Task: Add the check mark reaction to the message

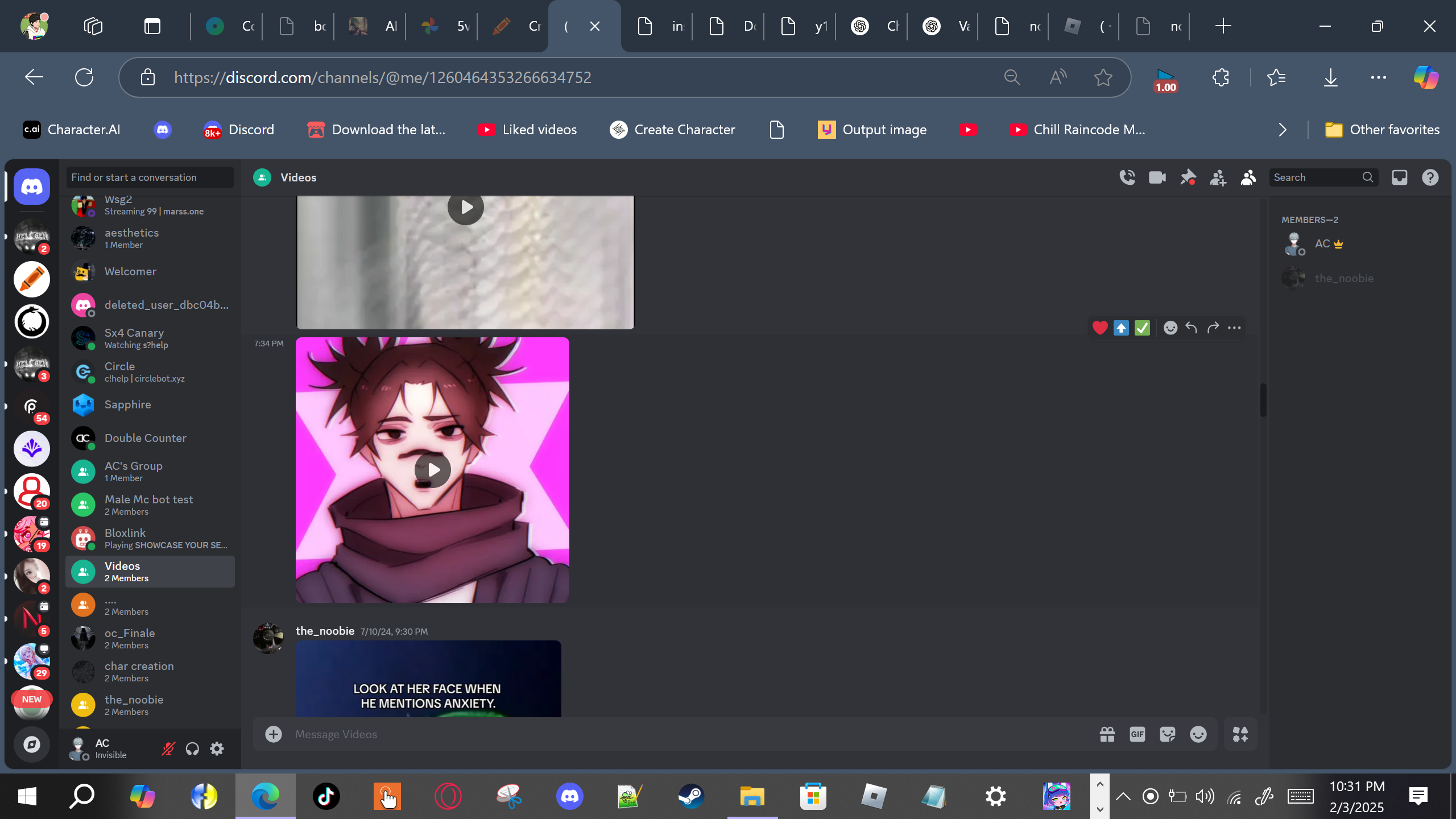Action: click(x=1142, y=328)
